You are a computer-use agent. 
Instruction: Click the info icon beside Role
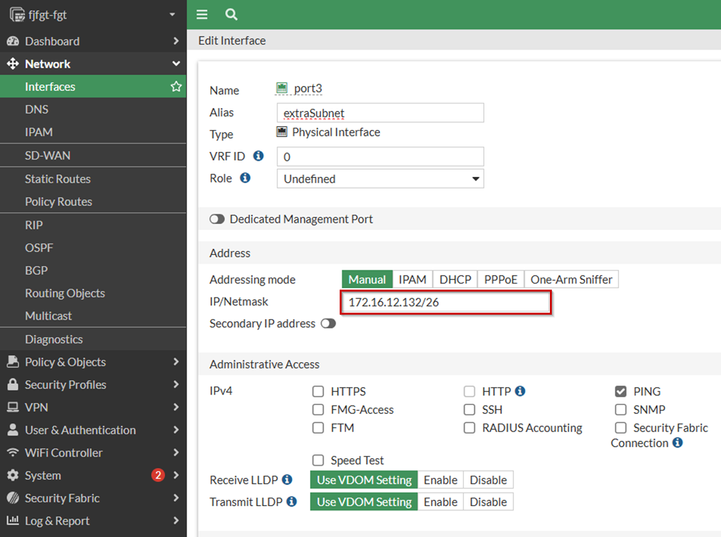[x=246, y=179]
